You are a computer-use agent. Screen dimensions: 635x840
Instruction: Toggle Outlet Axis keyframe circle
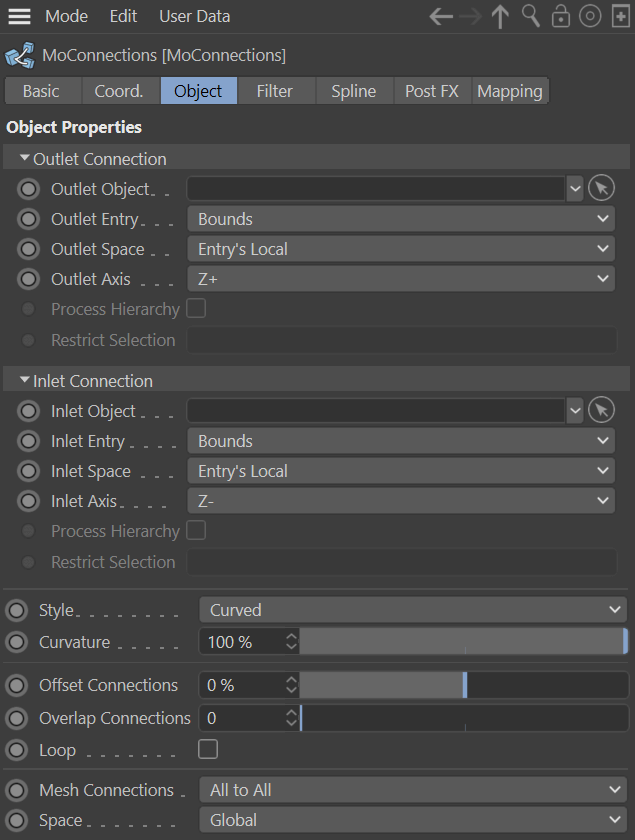tap(29, 279)
